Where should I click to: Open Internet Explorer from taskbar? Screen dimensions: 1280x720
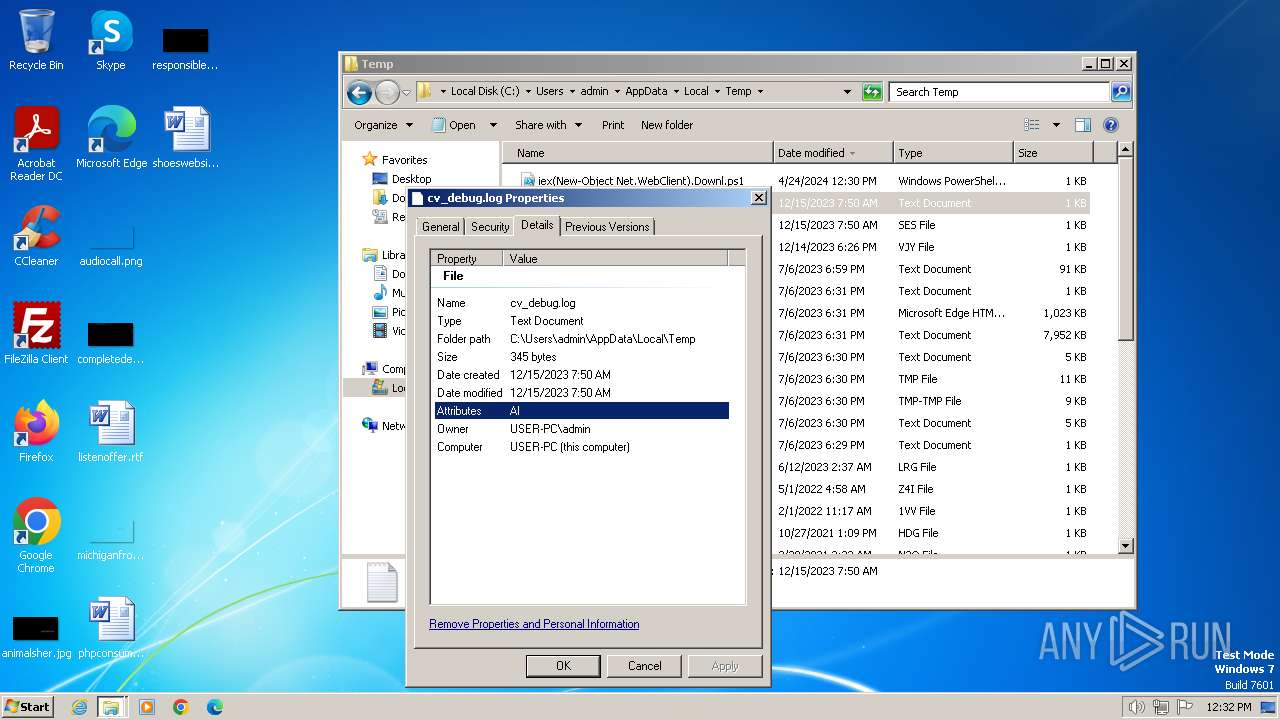[79, 707]
